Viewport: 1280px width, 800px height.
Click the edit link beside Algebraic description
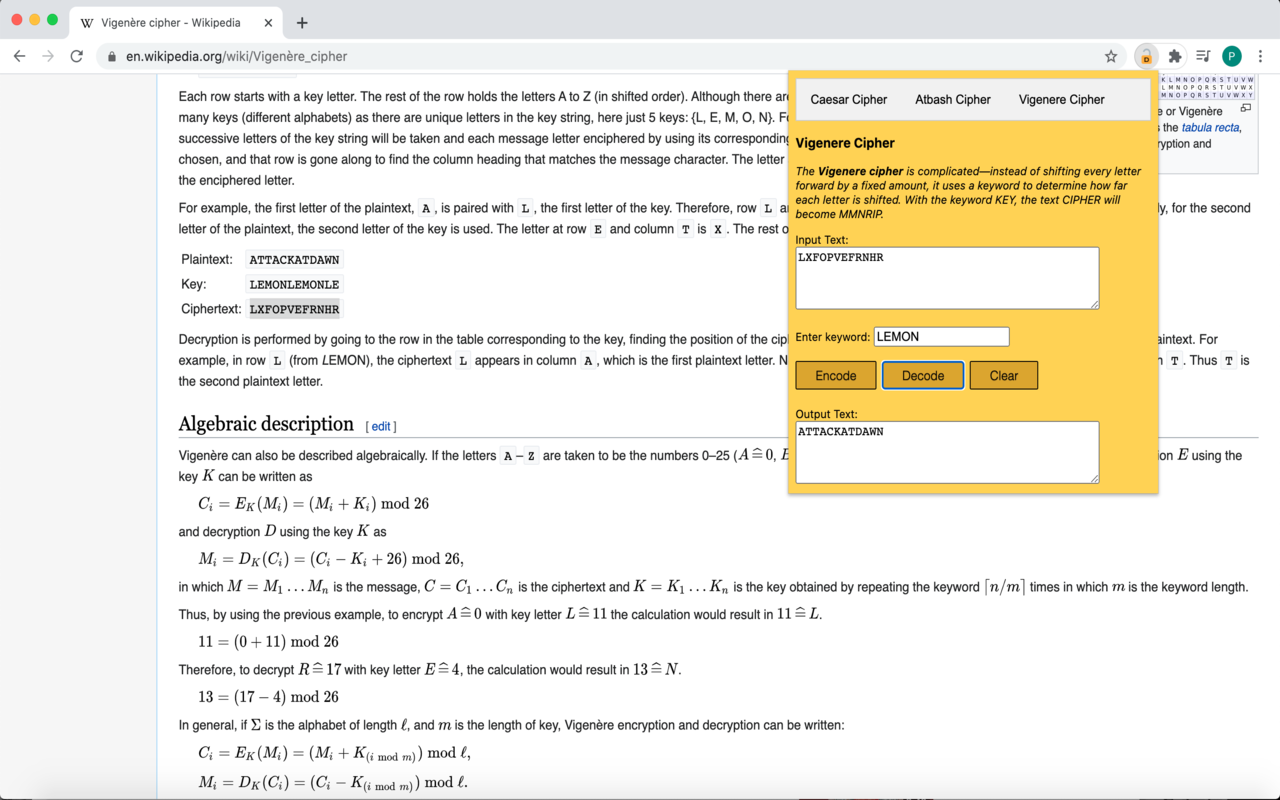click(381, 426)
